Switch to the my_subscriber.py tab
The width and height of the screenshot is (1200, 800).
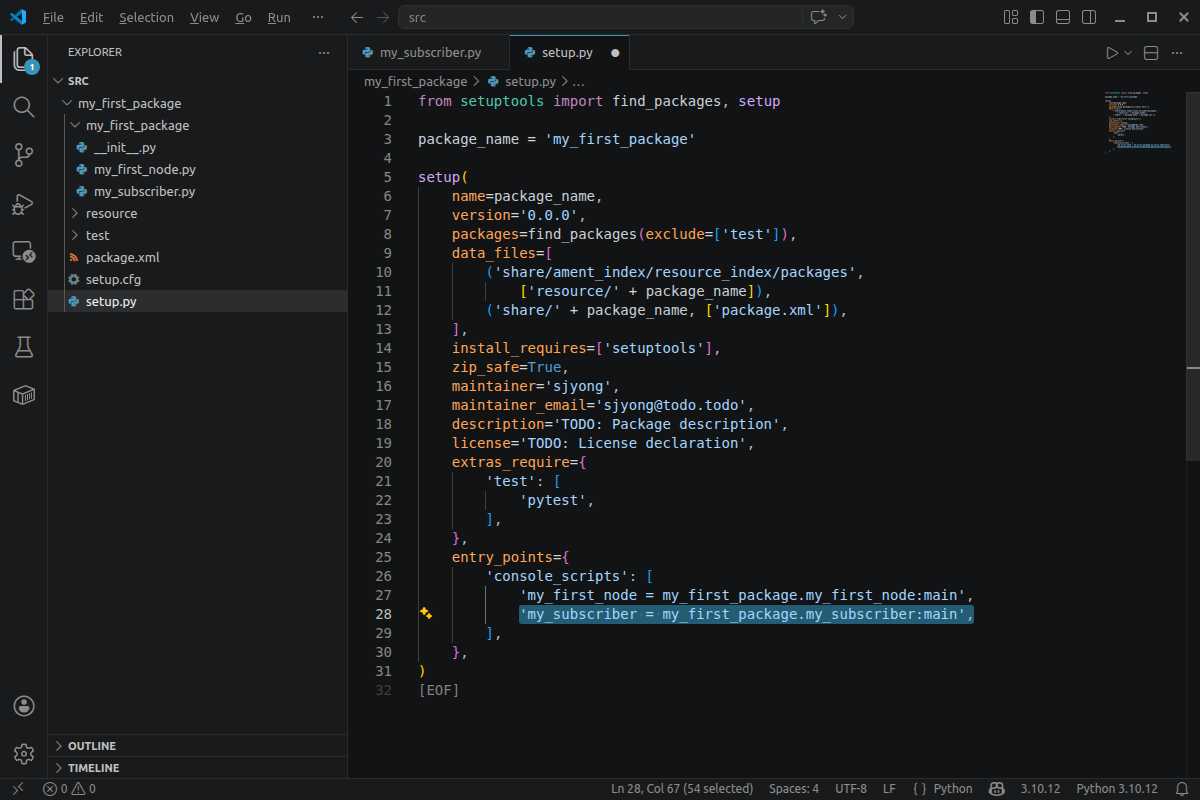pyautogui.click(x=428, y=53)
